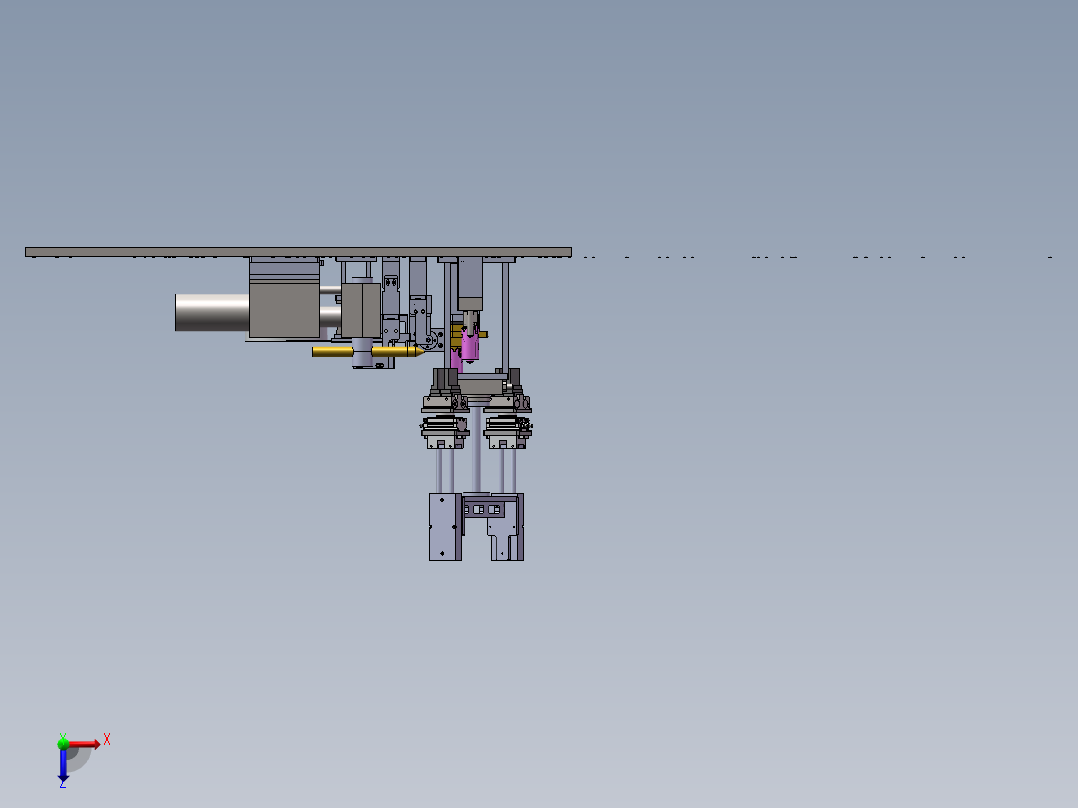The image size is (1078, 808).
Task: Click the green Y axis ball on triad
Action: click(63, 743)
